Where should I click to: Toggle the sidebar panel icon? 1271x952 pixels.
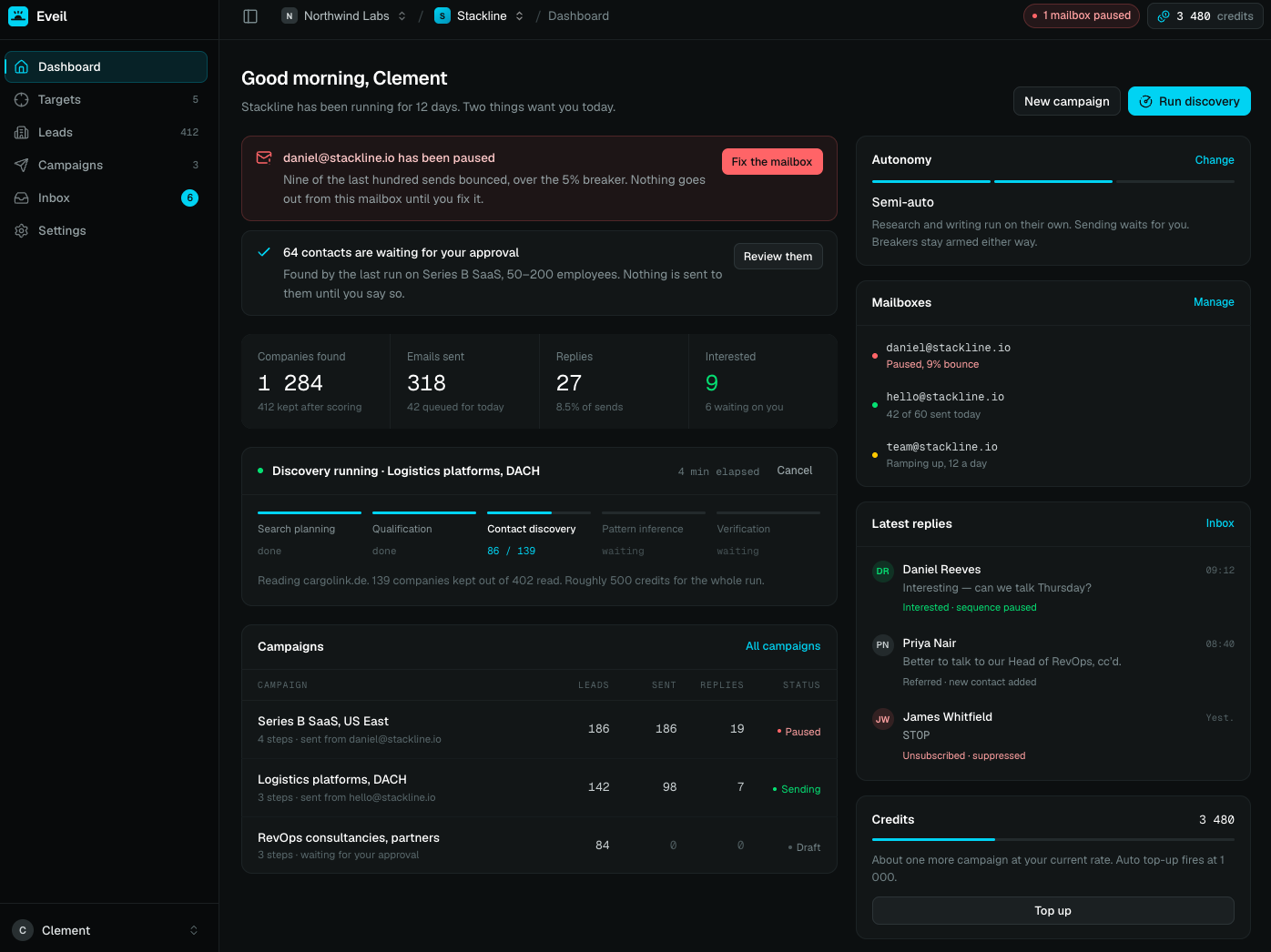(x=250, y=15)
